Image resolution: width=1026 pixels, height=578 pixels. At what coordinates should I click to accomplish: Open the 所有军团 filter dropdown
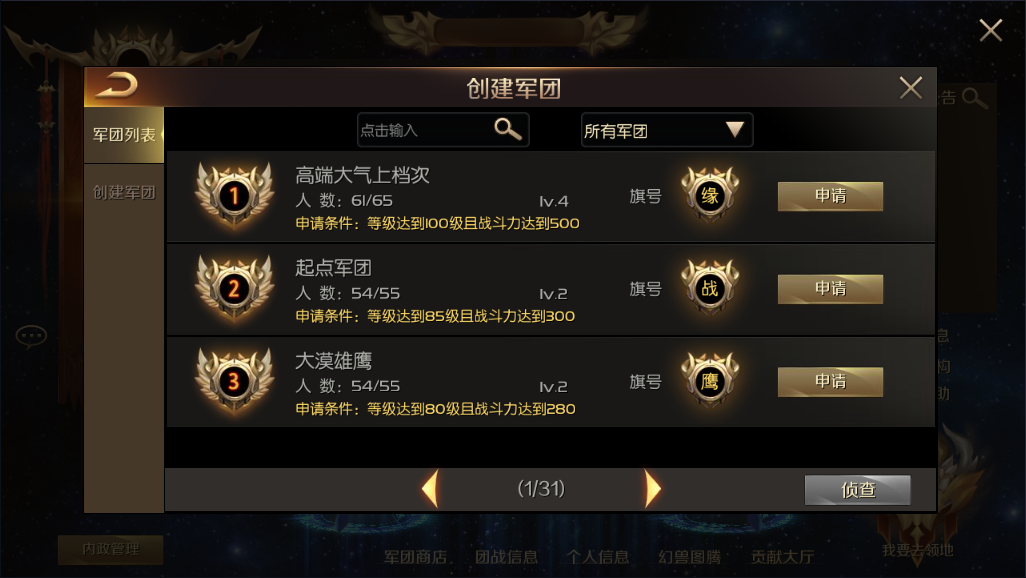(x=667, y=130)
